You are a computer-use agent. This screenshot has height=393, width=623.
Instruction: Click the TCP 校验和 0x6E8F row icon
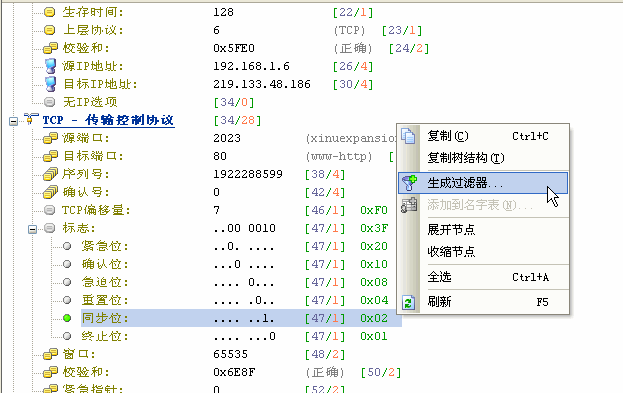point(50,372)
